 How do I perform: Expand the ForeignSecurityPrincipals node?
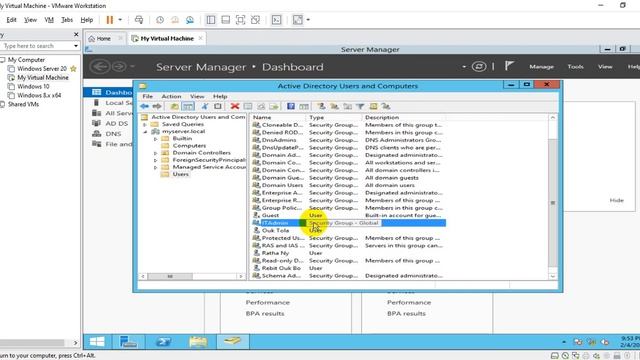(x=156, y=160)
